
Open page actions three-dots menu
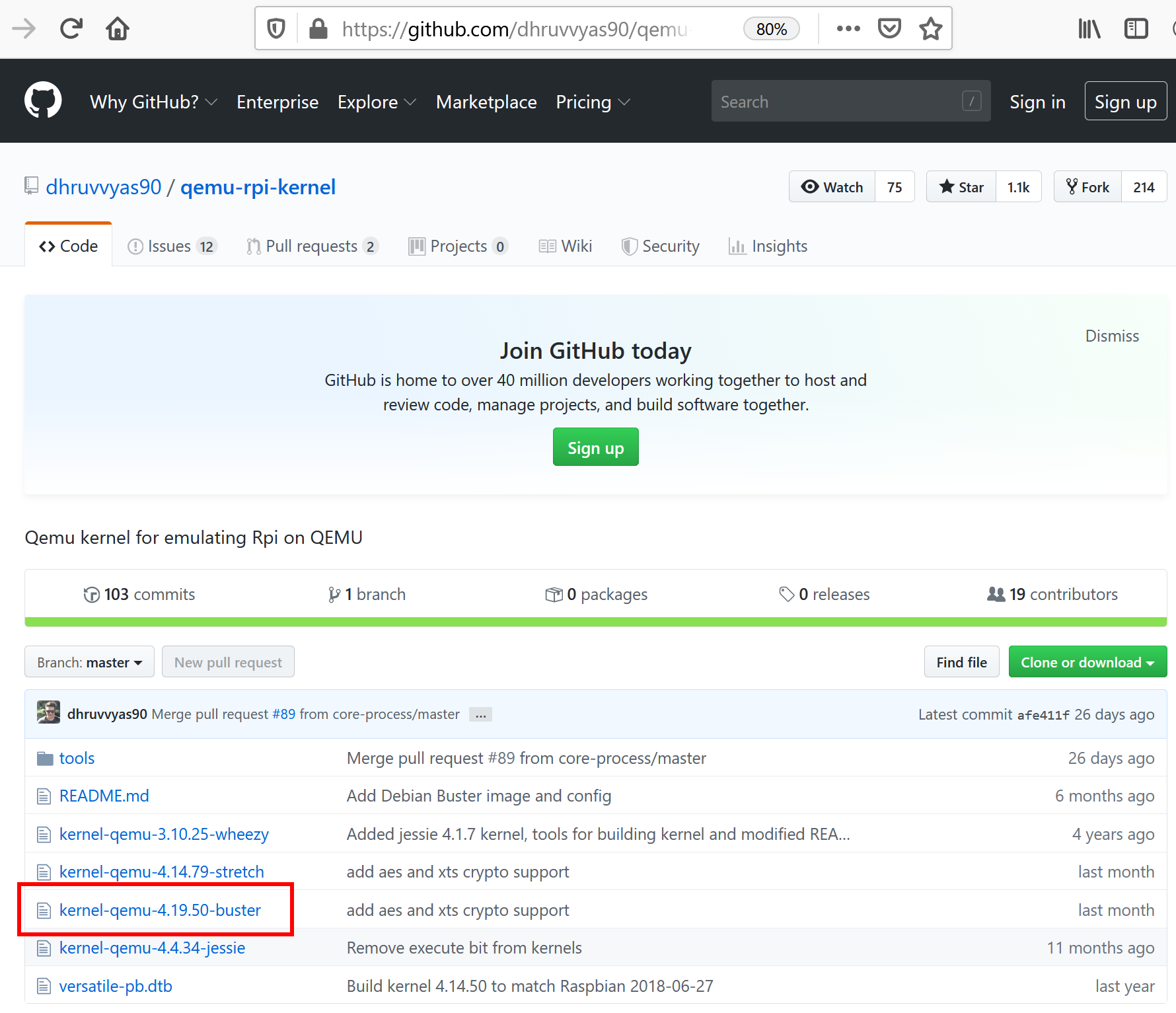coord(848,28)
